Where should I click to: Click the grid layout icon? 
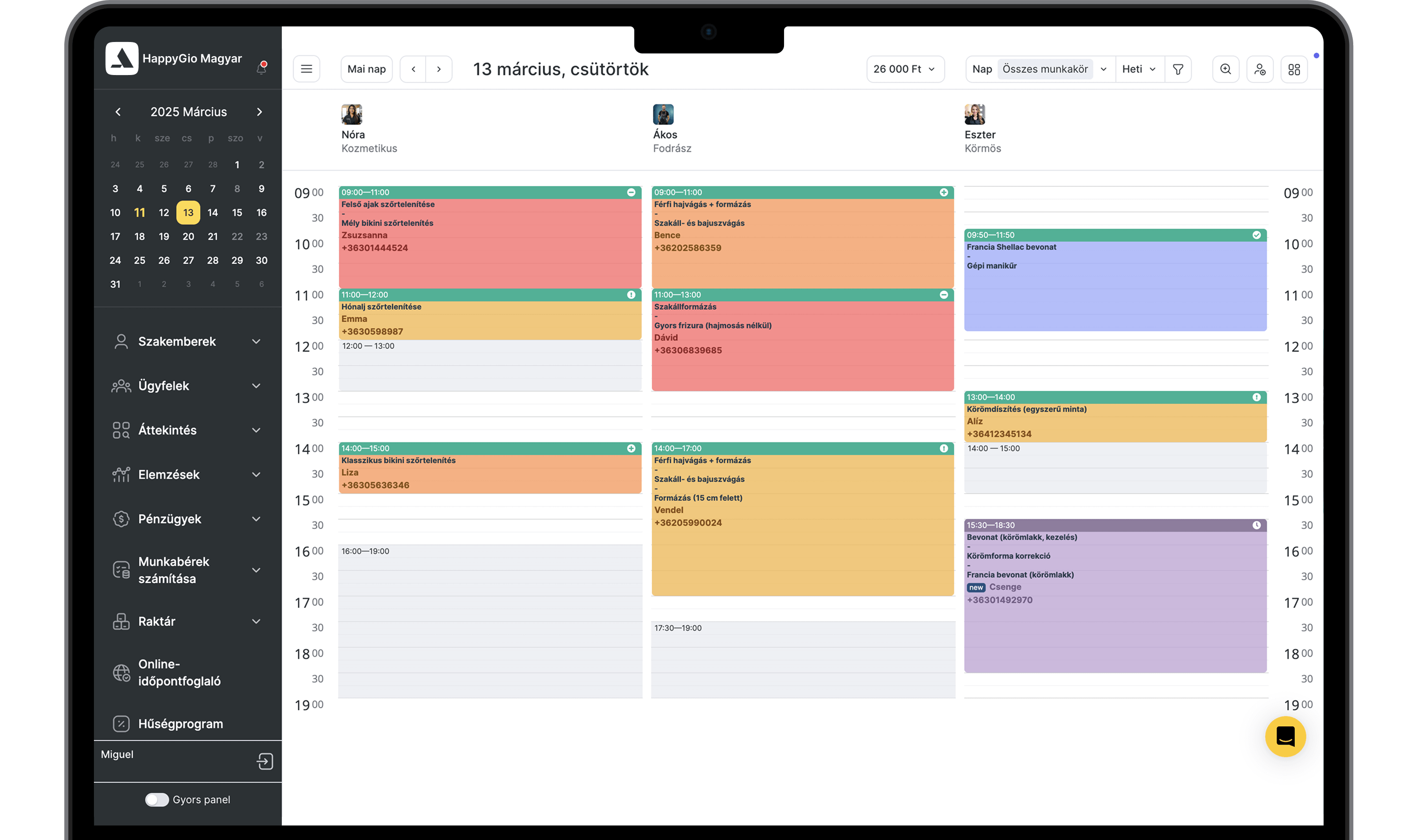[x=1294, y=69]
